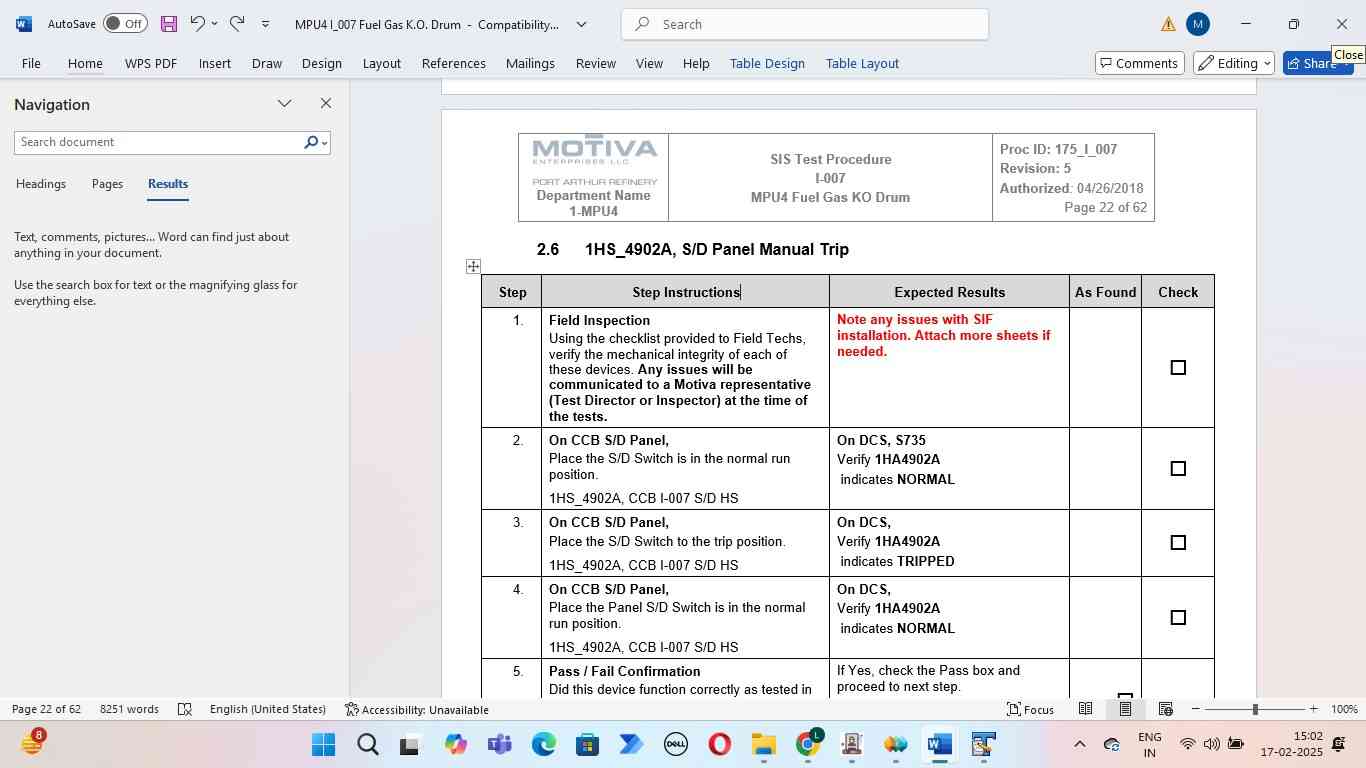Click the Undo arrow icon

pos(198,23)
